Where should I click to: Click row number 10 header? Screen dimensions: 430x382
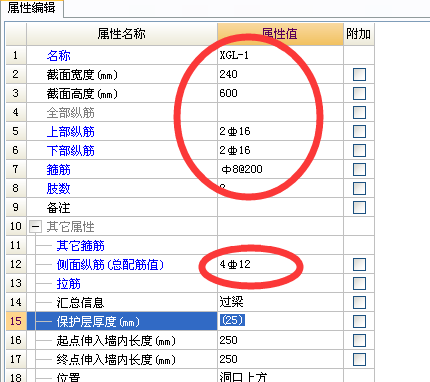pyautogui.click(x=16, y=226)
